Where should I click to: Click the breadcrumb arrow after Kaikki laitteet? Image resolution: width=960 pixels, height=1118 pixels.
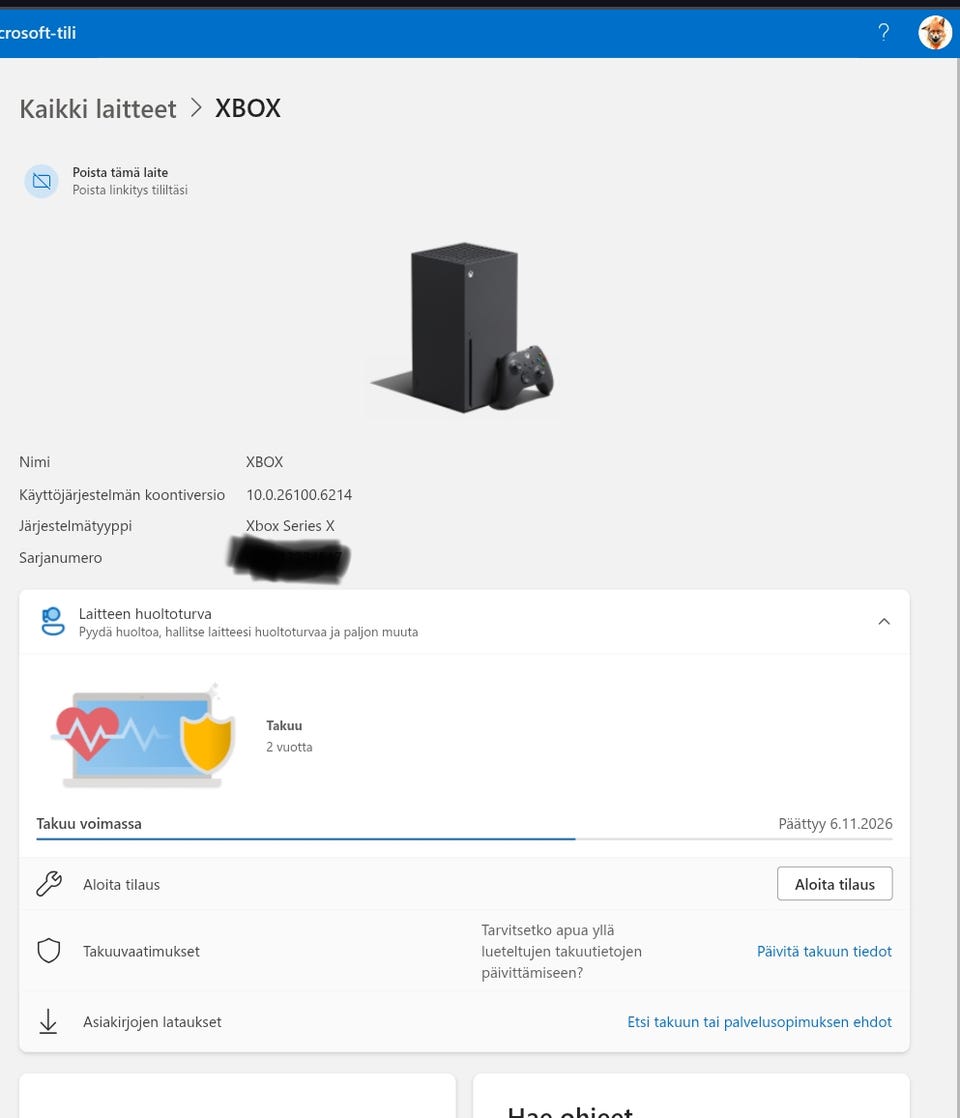(x=196, y=108)
